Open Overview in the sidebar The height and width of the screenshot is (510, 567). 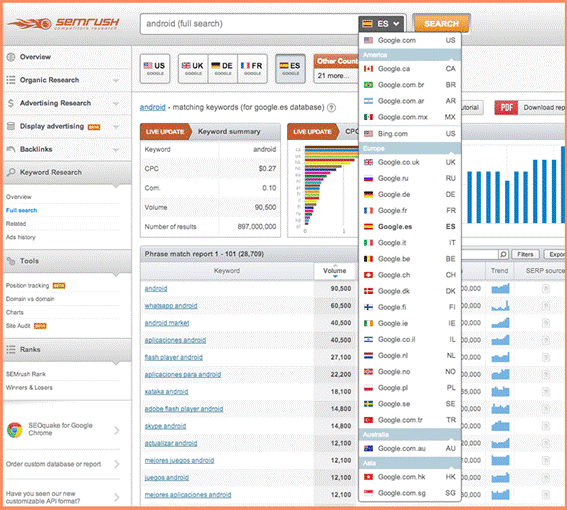tap(35, 57)
